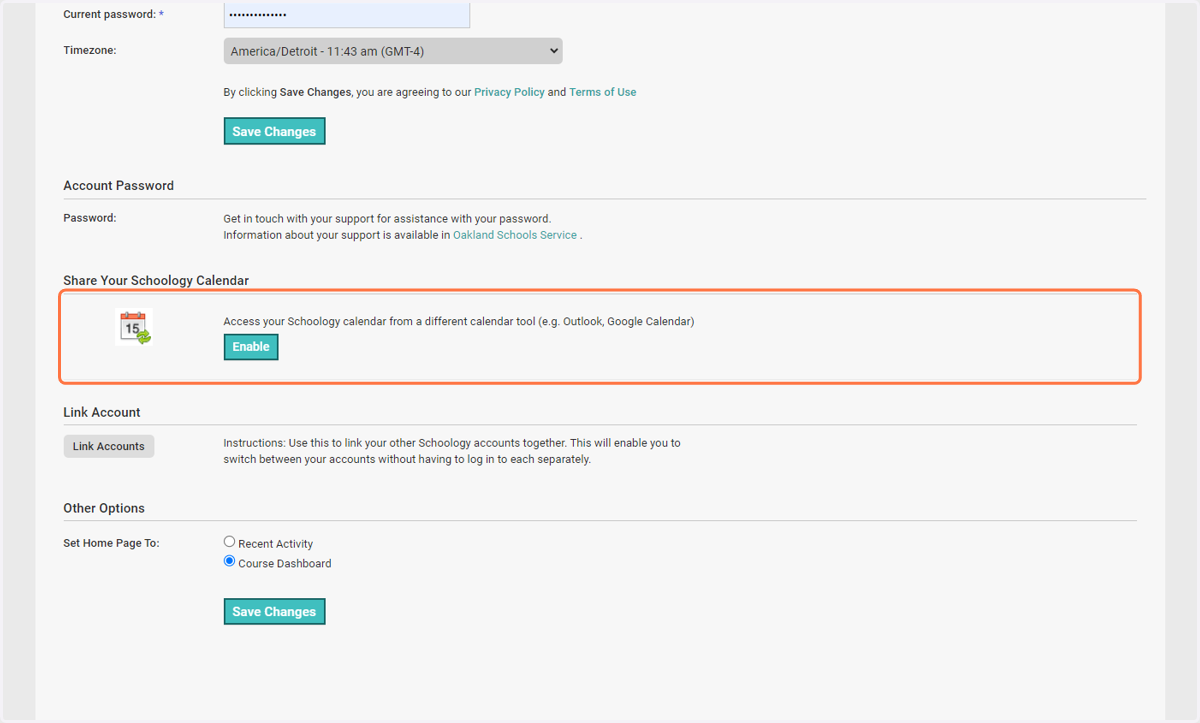Click the Account Password heading
The width and height of the screenshot is (1200, 723).
click(x=118, y=186)
